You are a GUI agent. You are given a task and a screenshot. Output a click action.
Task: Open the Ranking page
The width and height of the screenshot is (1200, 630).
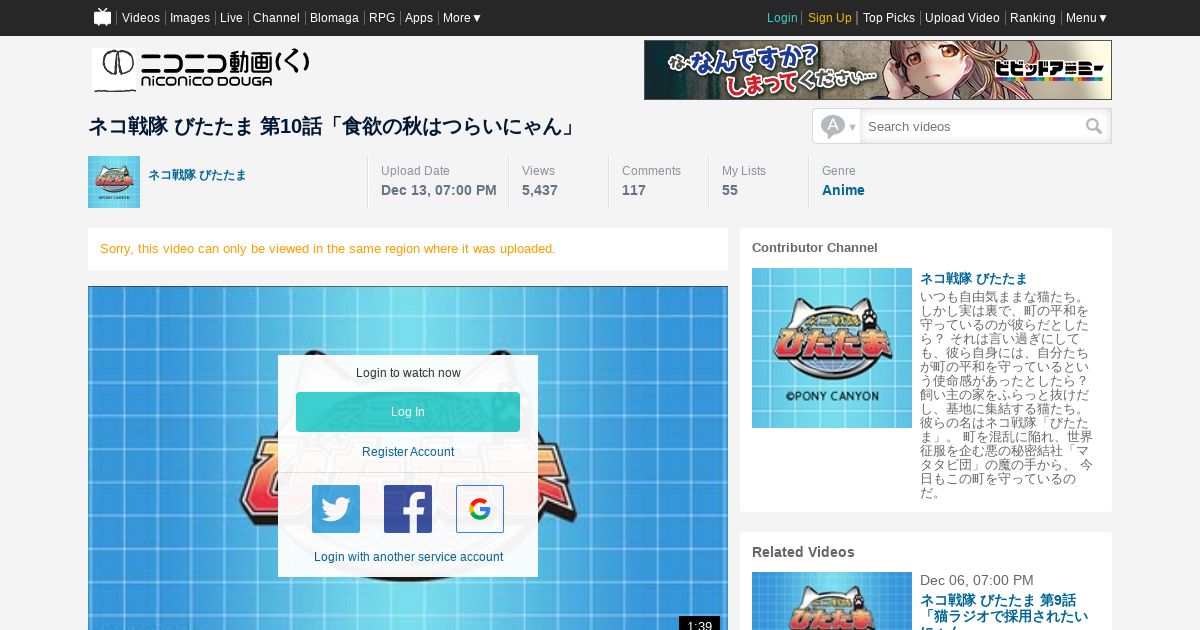pyautogui.click(x=1033, y=18)
